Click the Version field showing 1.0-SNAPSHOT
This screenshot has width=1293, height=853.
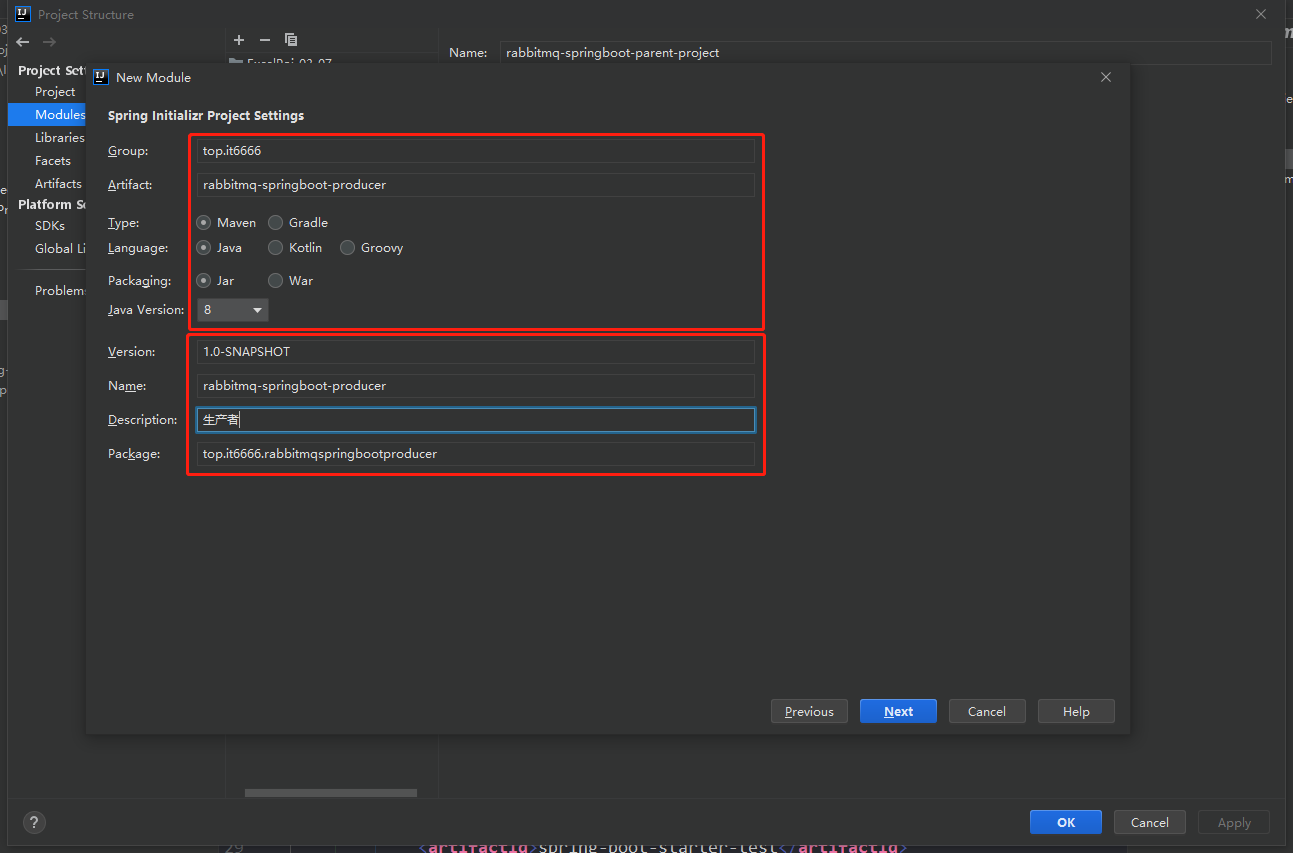click(x=476, y=352)
